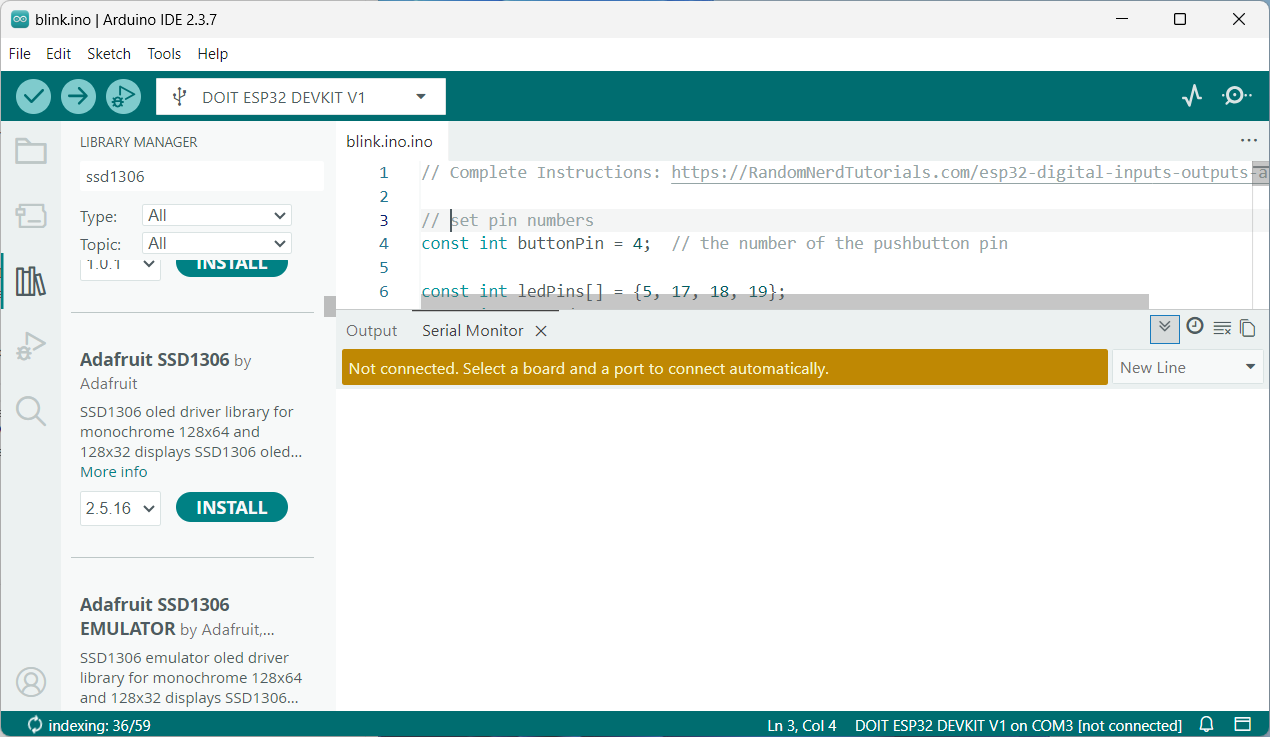Toggle autoscroll in Serial Monitor
This screenshot has height=737, width=1270.
pos(1164,327)
